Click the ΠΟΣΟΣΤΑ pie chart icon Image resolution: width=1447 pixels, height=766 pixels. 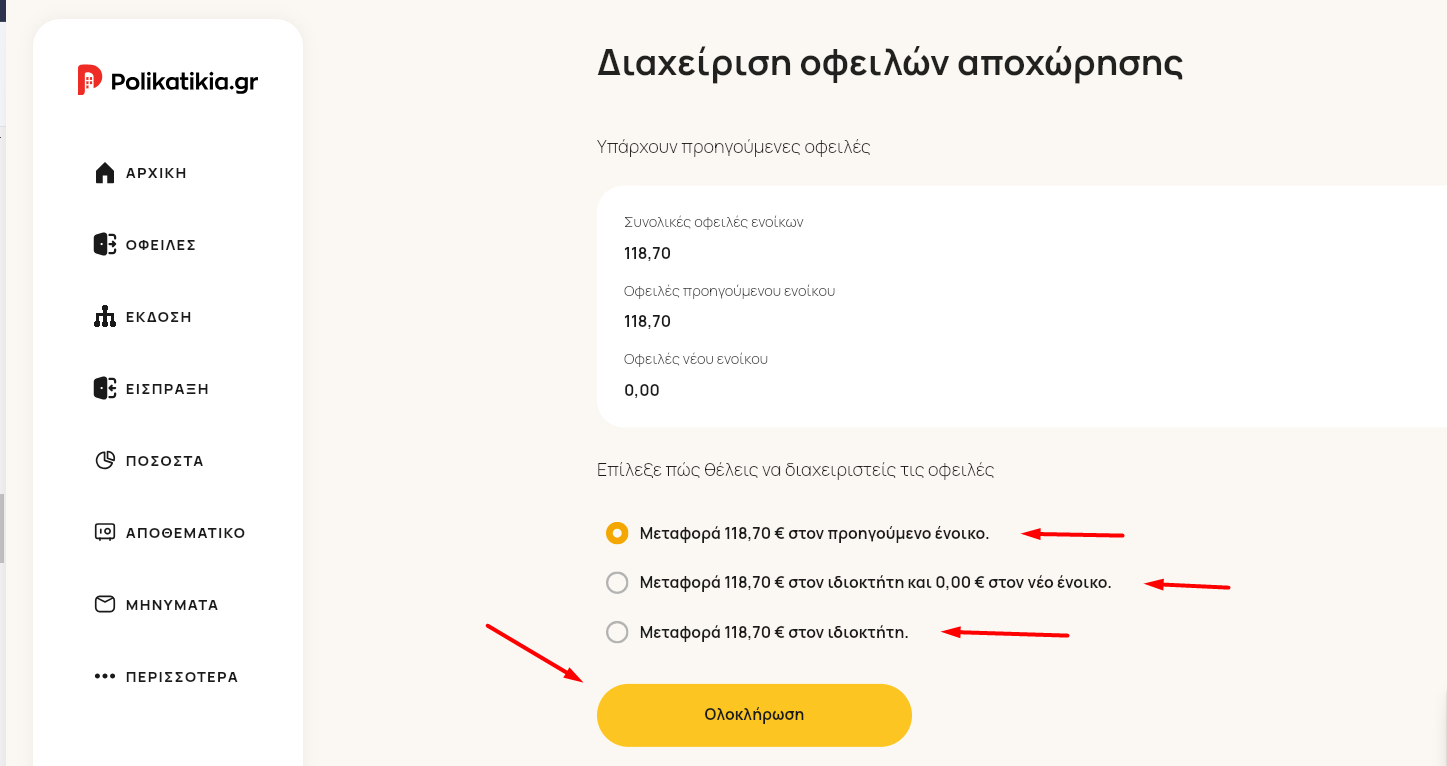(x=105, y=461)
